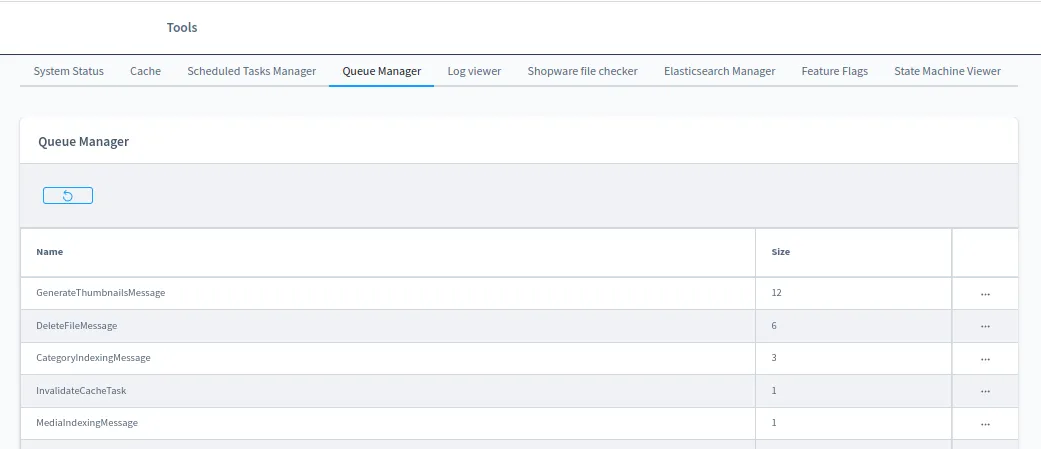Switch to Shopware file checker tab
The width and height of the screenshot is (1041, 449).
pyautogui.click(x=582, y=71)
